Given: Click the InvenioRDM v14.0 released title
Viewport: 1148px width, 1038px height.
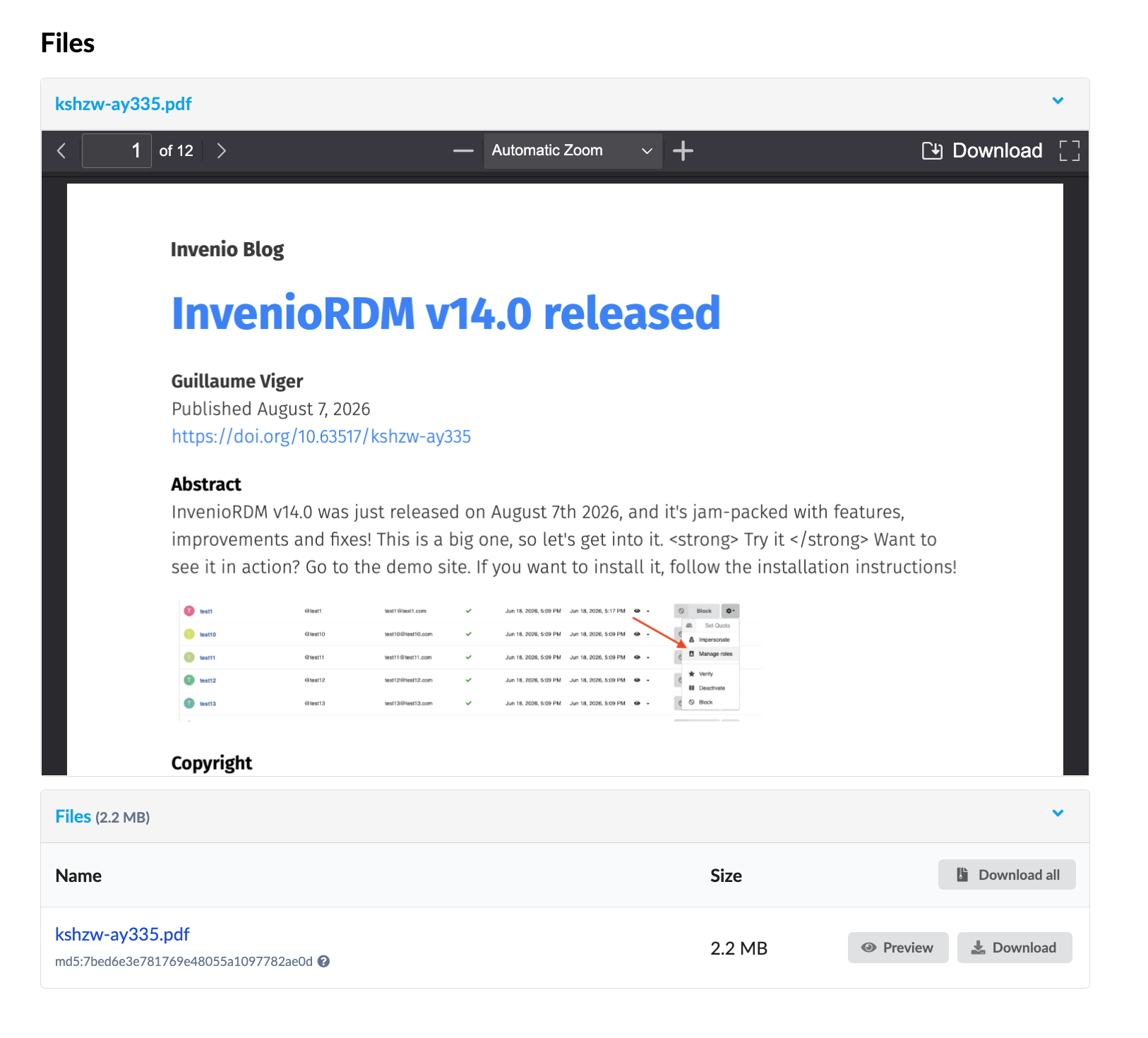Looking at the screenshot, I should point(446,314).
